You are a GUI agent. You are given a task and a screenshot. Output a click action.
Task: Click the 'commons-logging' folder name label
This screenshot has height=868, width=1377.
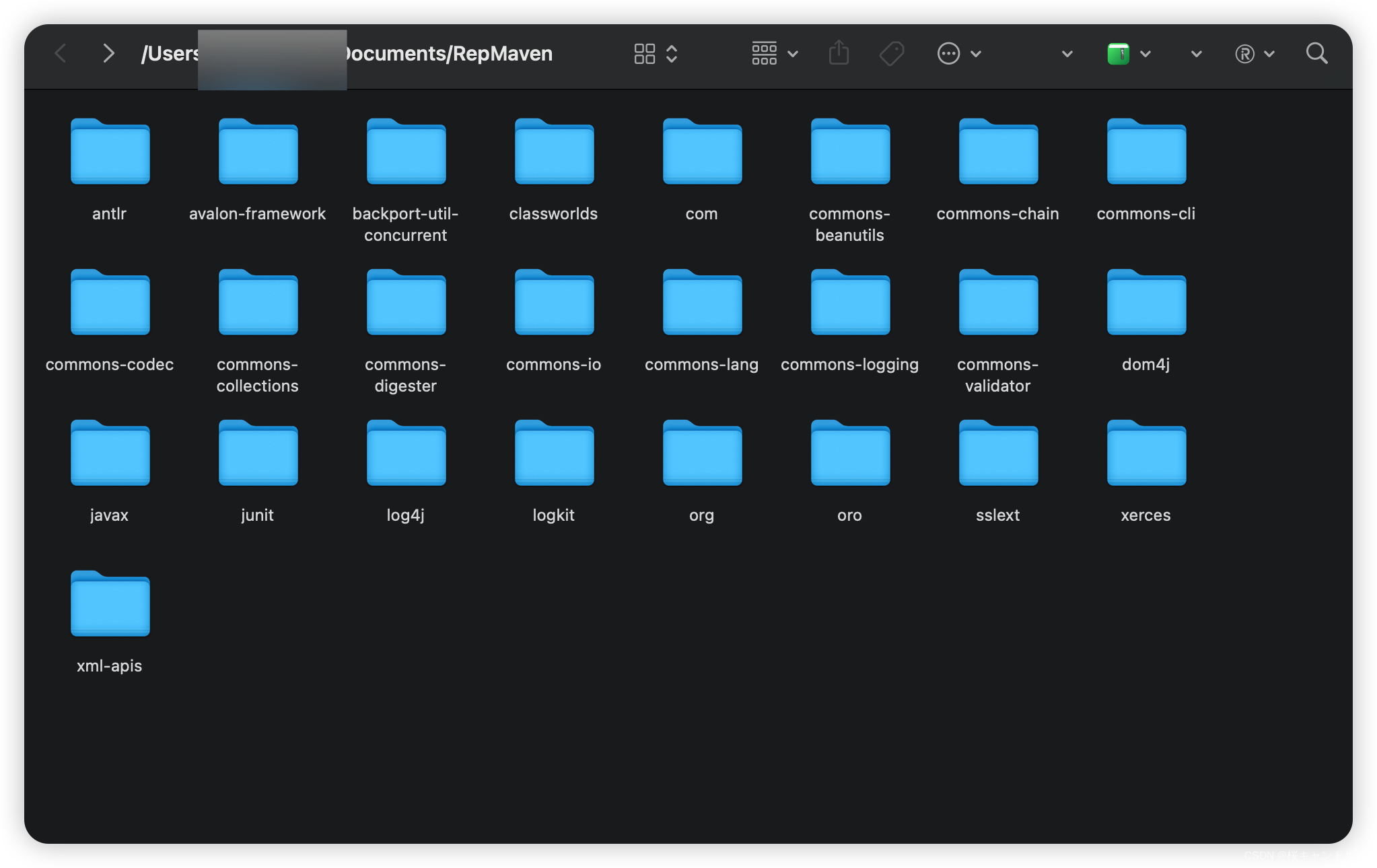click(x=849, y=365)
